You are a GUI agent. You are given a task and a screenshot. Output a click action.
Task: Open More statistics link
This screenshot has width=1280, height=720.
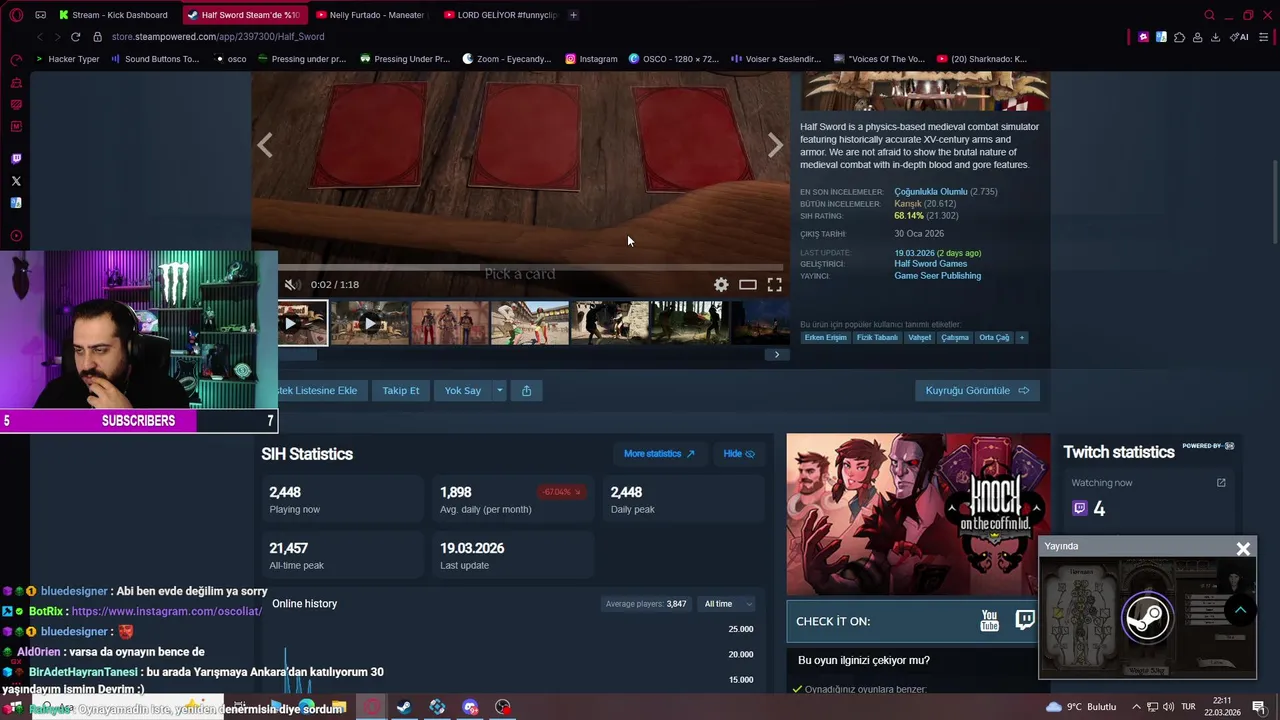[x=659, y=454]
